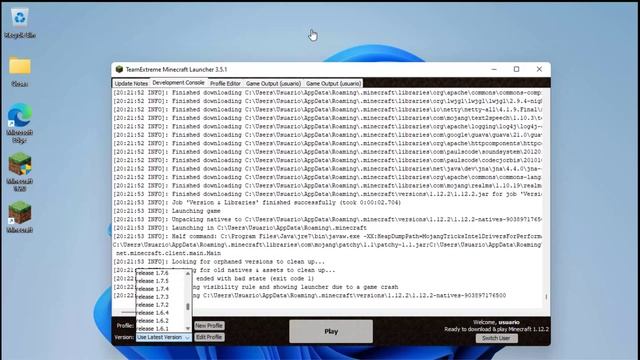Click the 'Unpacking natives' log line

pos(328,220)
